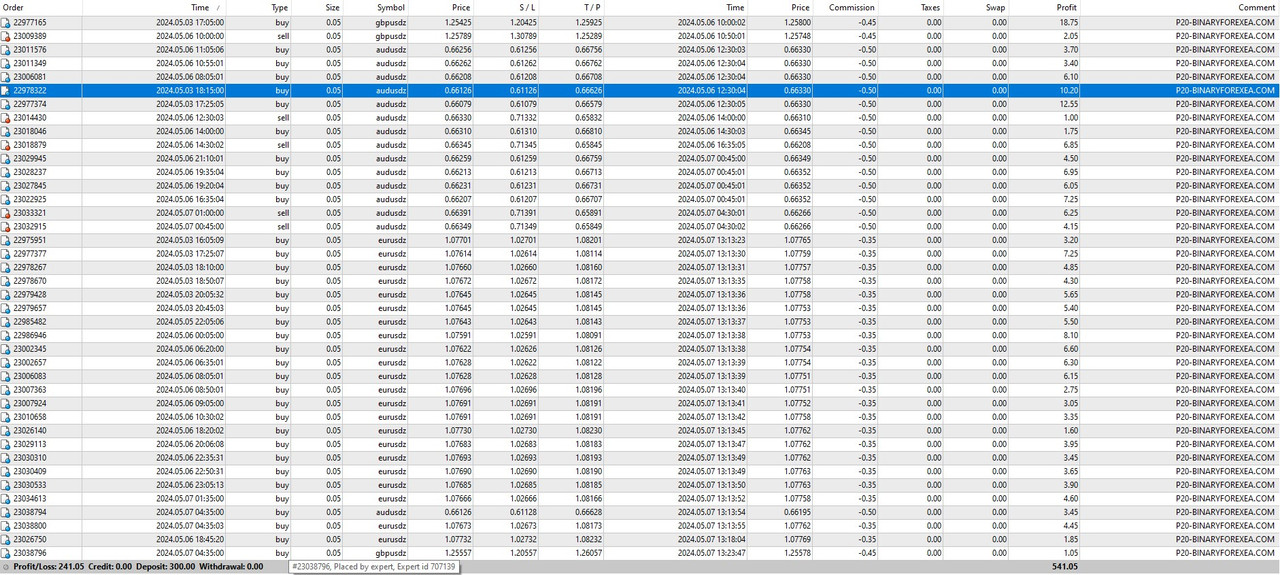Click close time 2024.05.06 10:50:01
1280x575 pixels.
(x=711, y=35)
